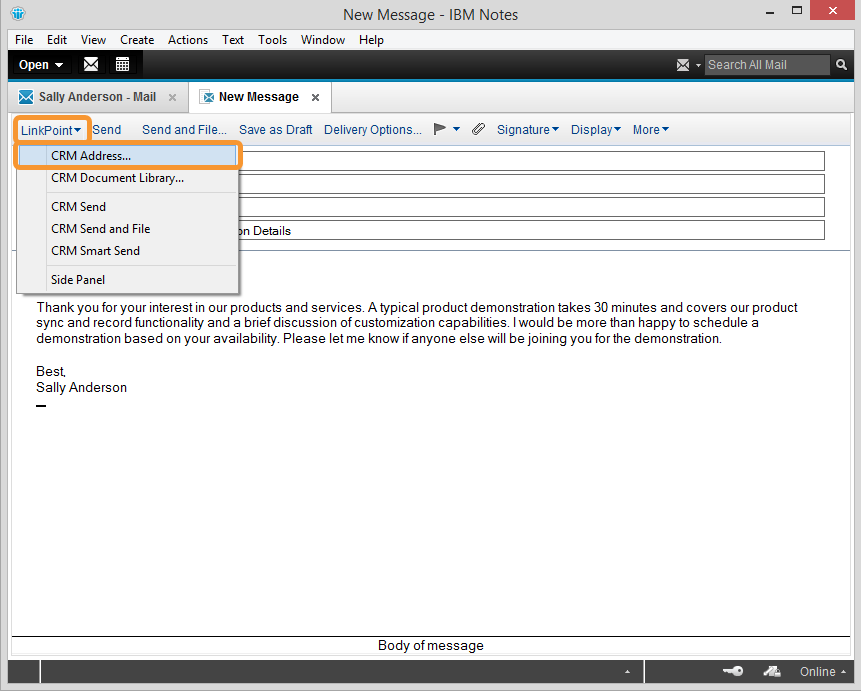Click the security key icon in status bar
This screenshot has width=861, height=691.
click(x=733, y=671)
